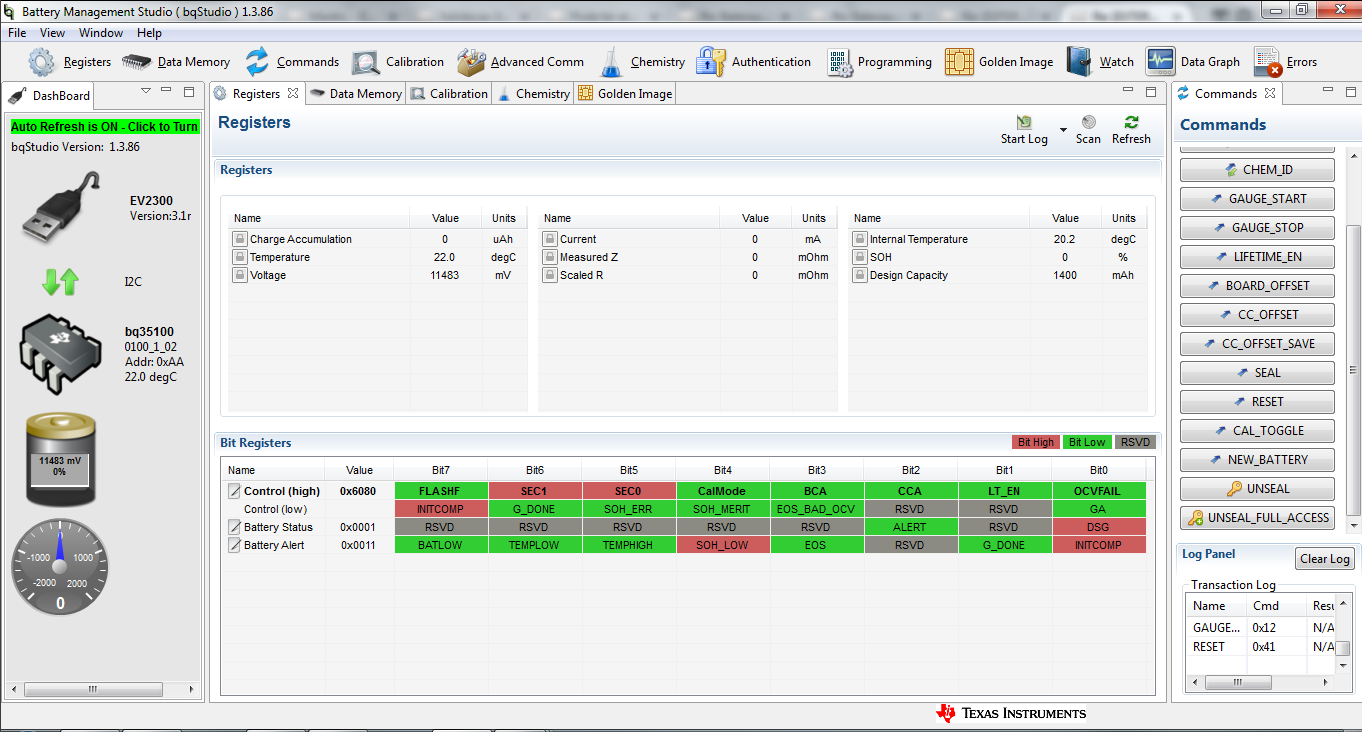This screenshot has height=732, width=1362.
Task: Click the green I2C communication arrows icon
Action: (60, 282)
